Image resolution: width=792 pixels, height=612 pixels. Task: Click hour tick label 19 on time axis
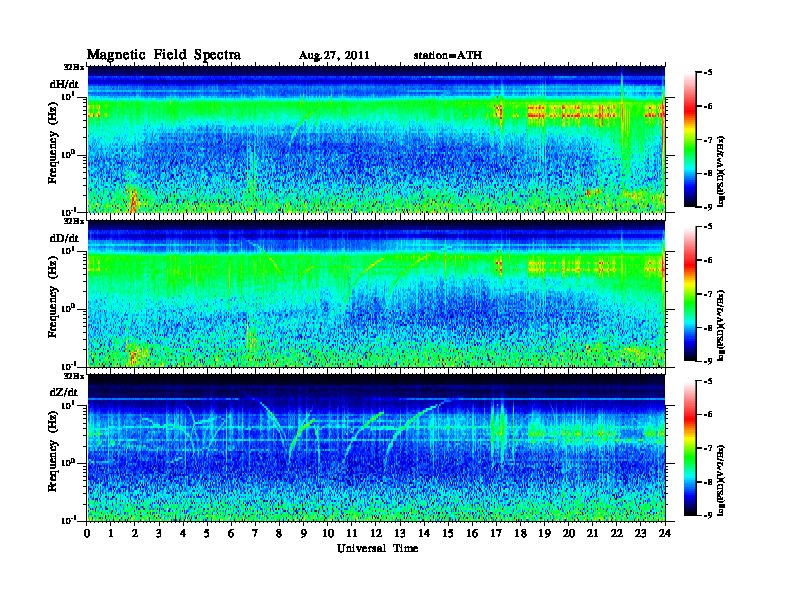544,533
